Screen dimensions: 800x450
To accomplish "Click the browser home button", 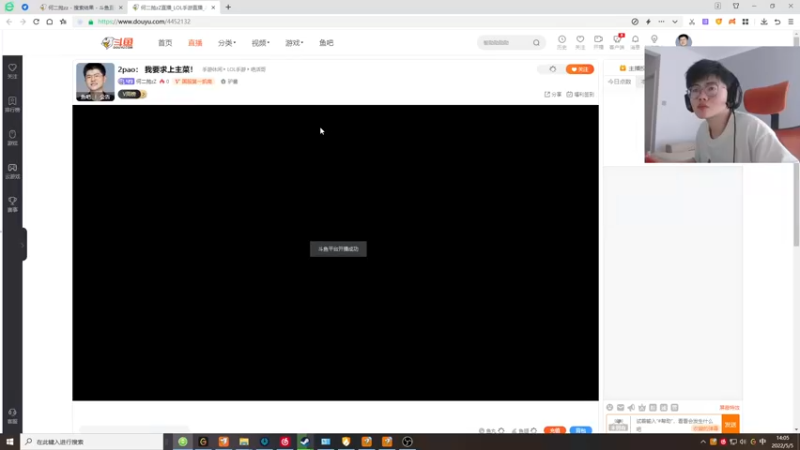I will tap(49, 22).
